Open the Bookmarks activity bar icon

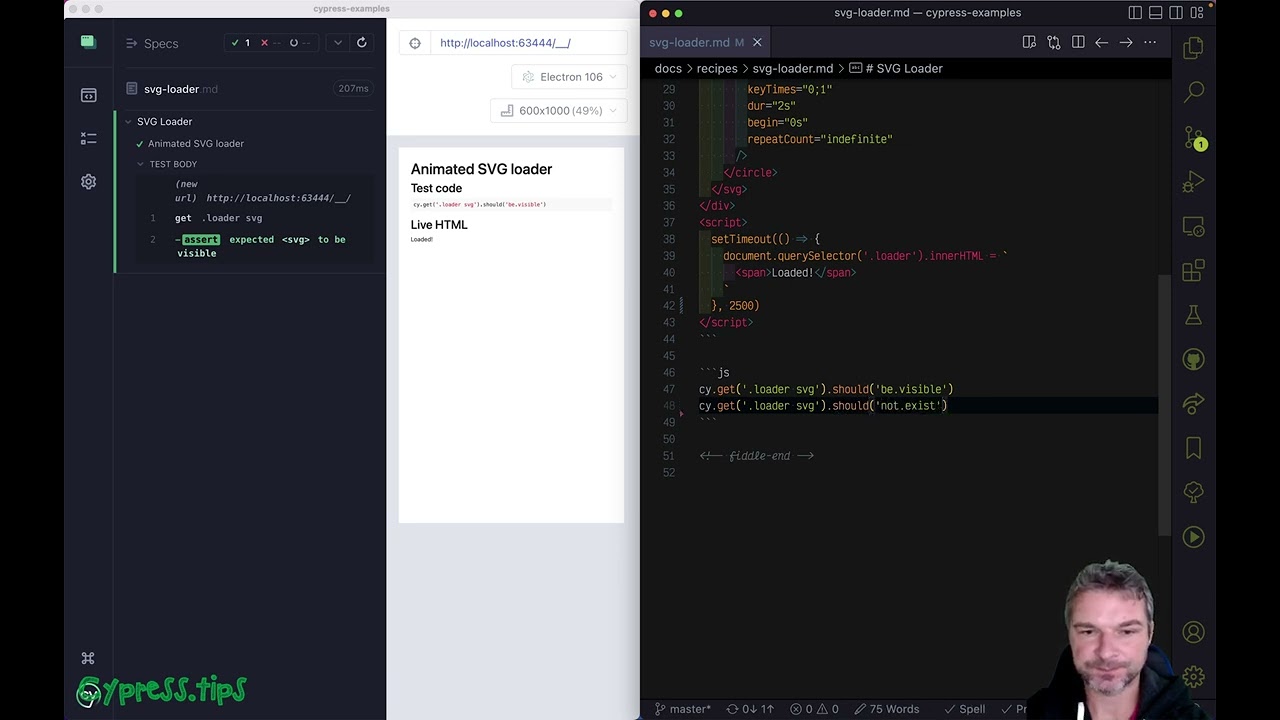tap(1193, 447)
